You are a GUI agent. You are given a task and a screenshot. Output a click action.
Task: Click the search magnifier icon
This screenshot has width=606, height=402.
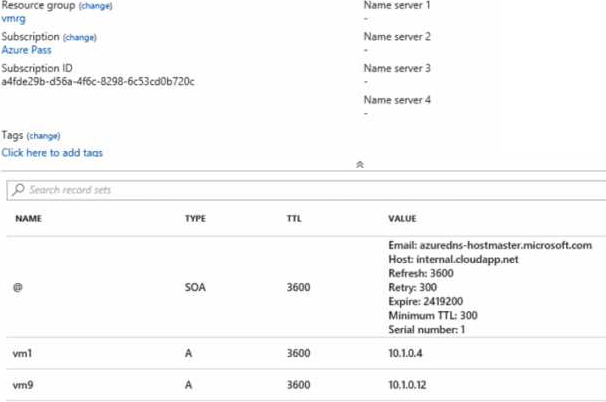18,189
